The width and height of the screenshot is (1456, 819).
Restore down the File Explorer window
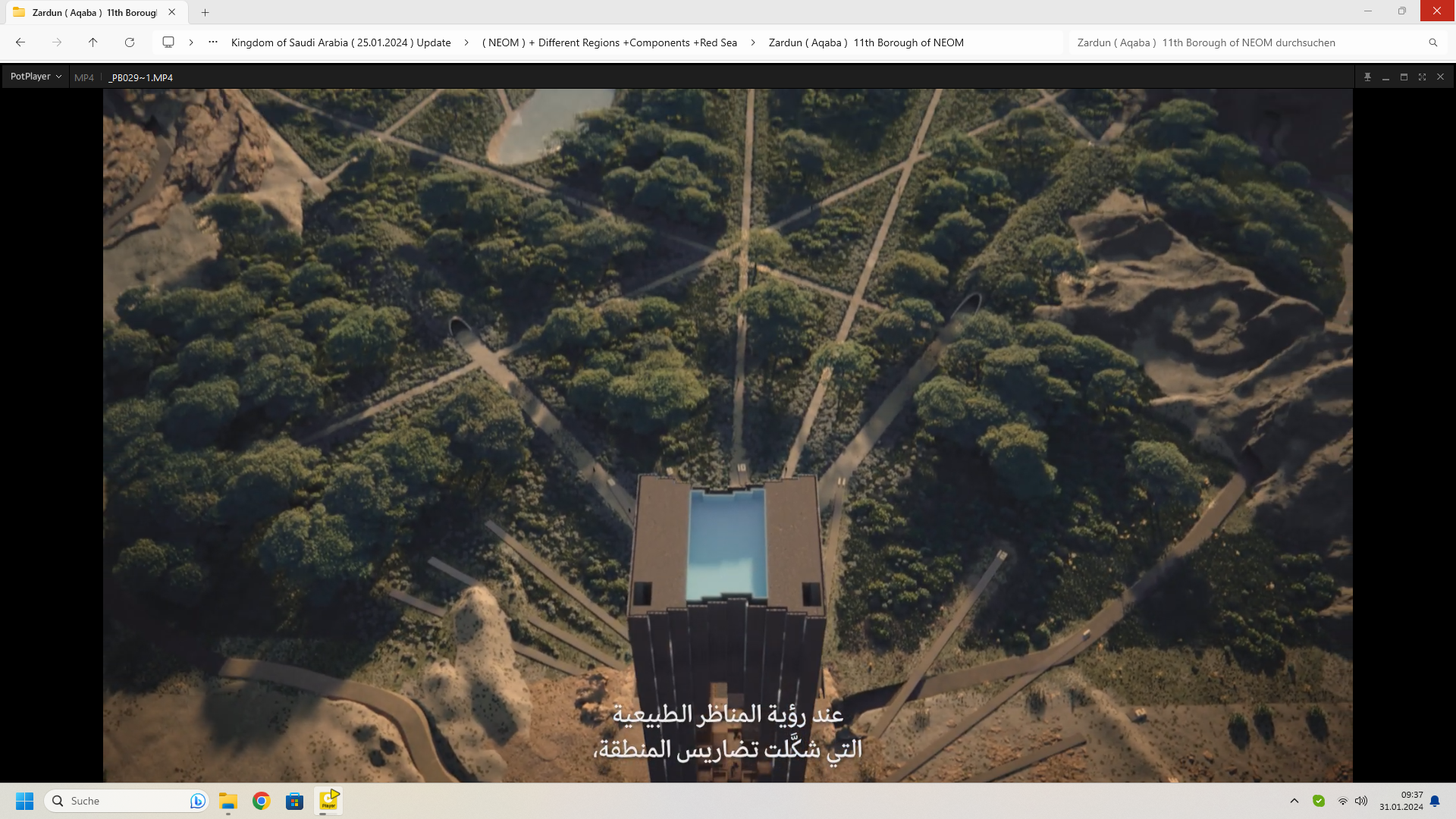(1402, 11)
